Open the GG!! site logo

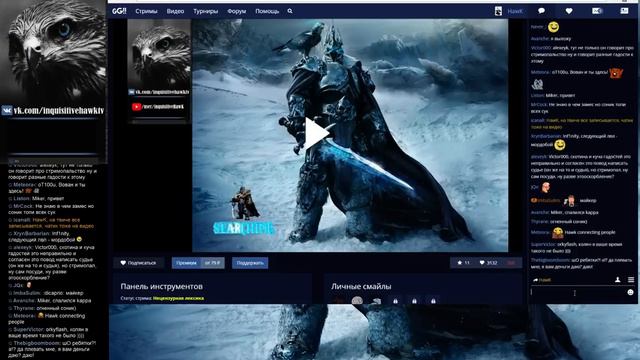coord(119,11)
